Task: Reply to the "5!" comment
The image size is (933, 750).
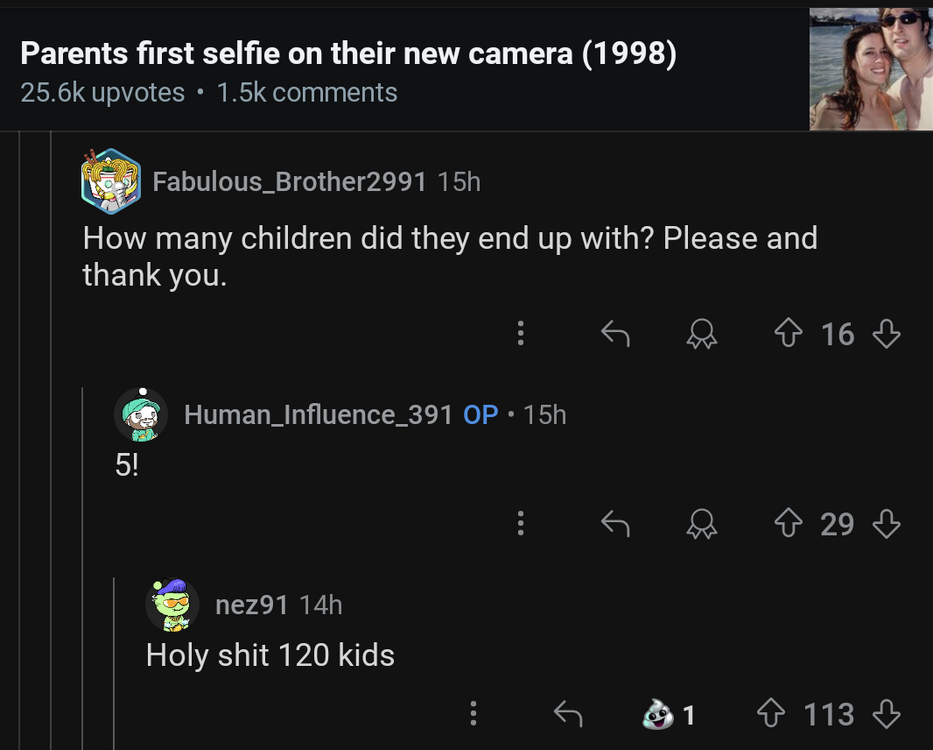Action: click(616, 524)
